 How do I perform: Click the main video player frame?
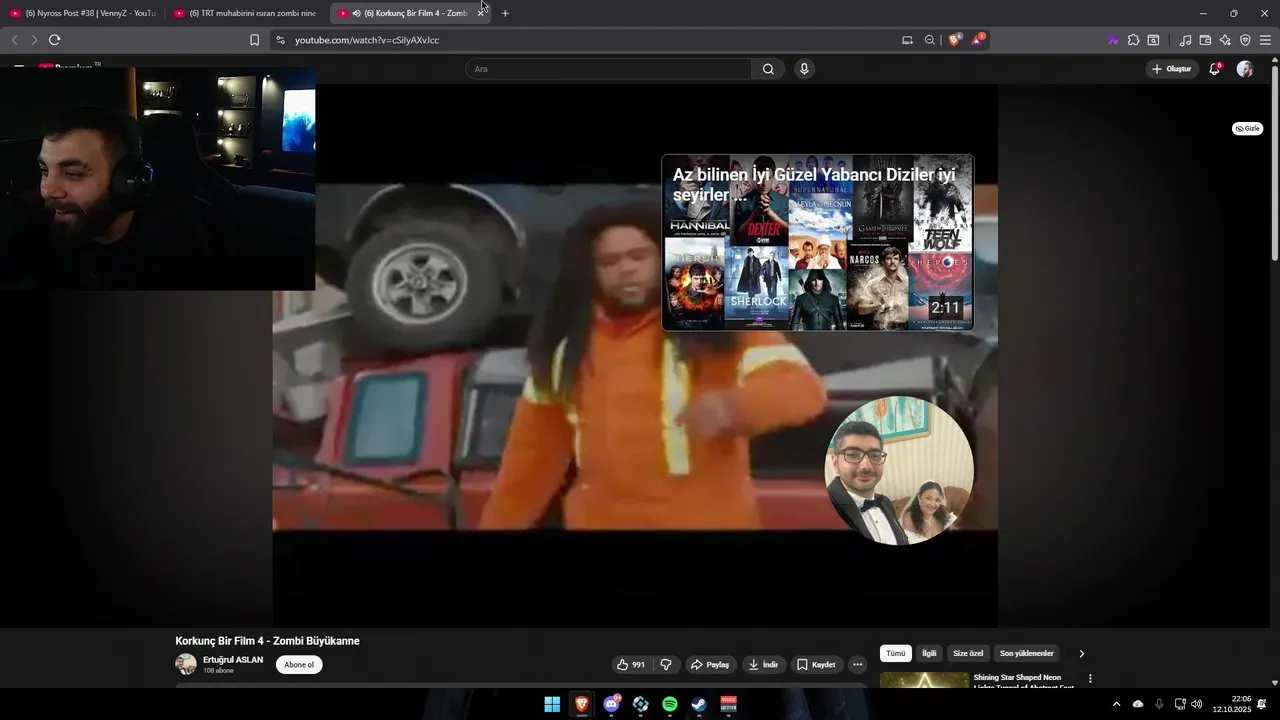(x=635, y=355)
